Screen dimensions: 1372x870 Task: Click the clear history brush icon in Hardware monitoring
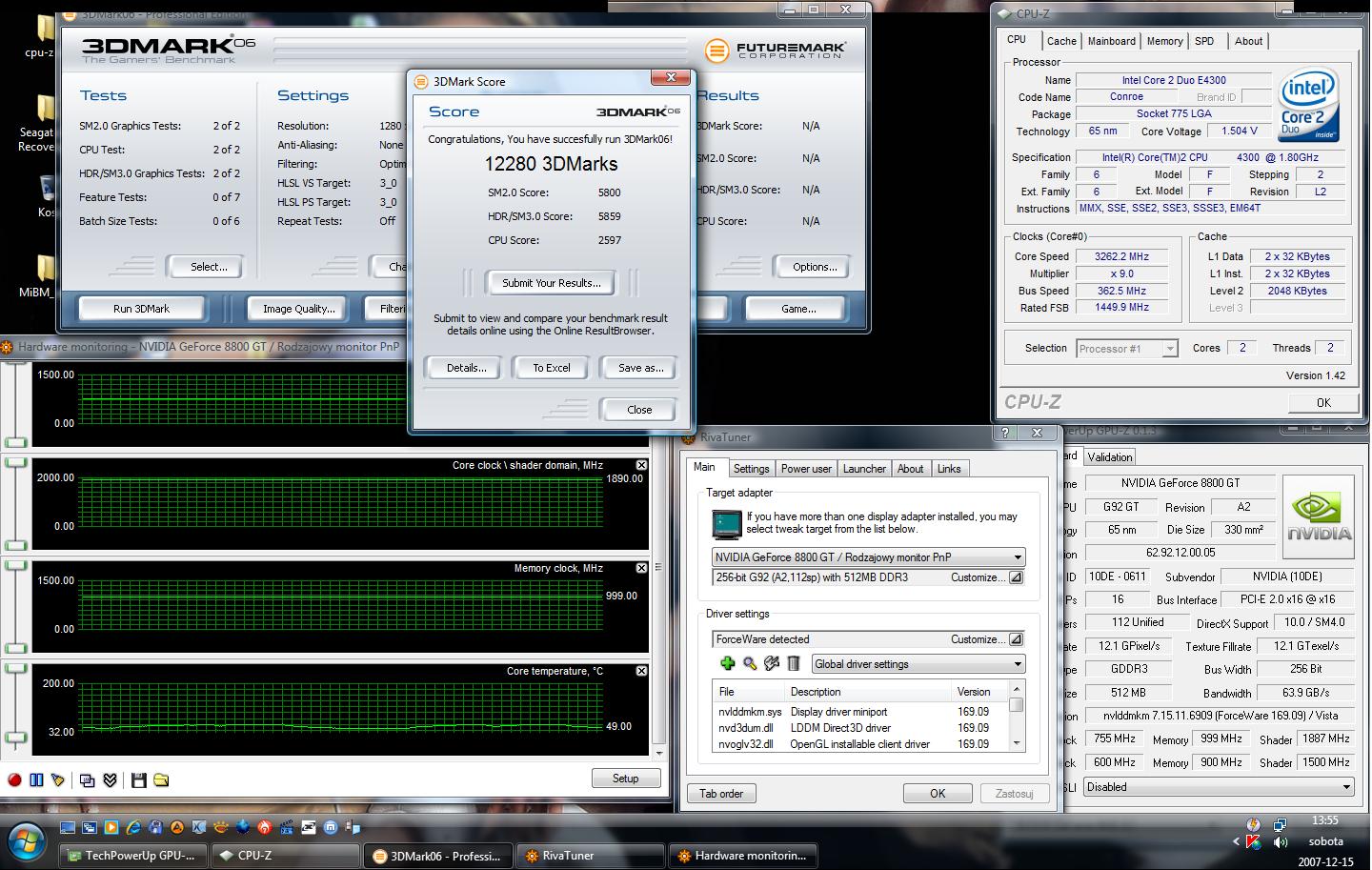(58, 780)
